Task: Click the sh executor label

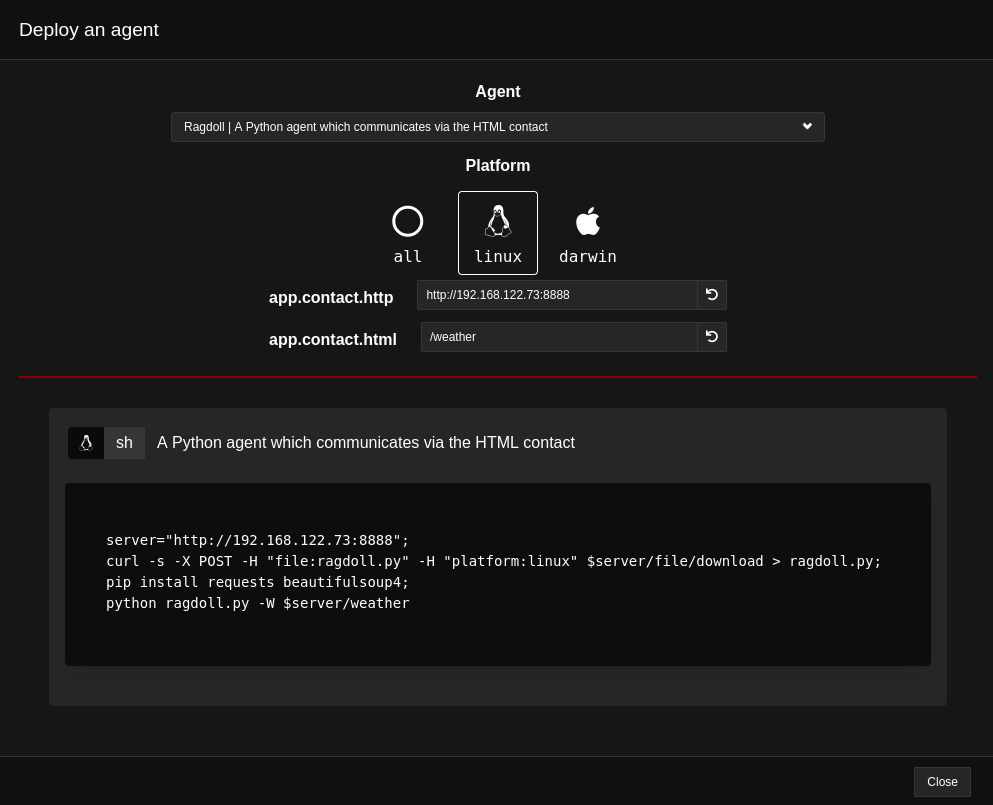Action: click(x=124, y=443)
